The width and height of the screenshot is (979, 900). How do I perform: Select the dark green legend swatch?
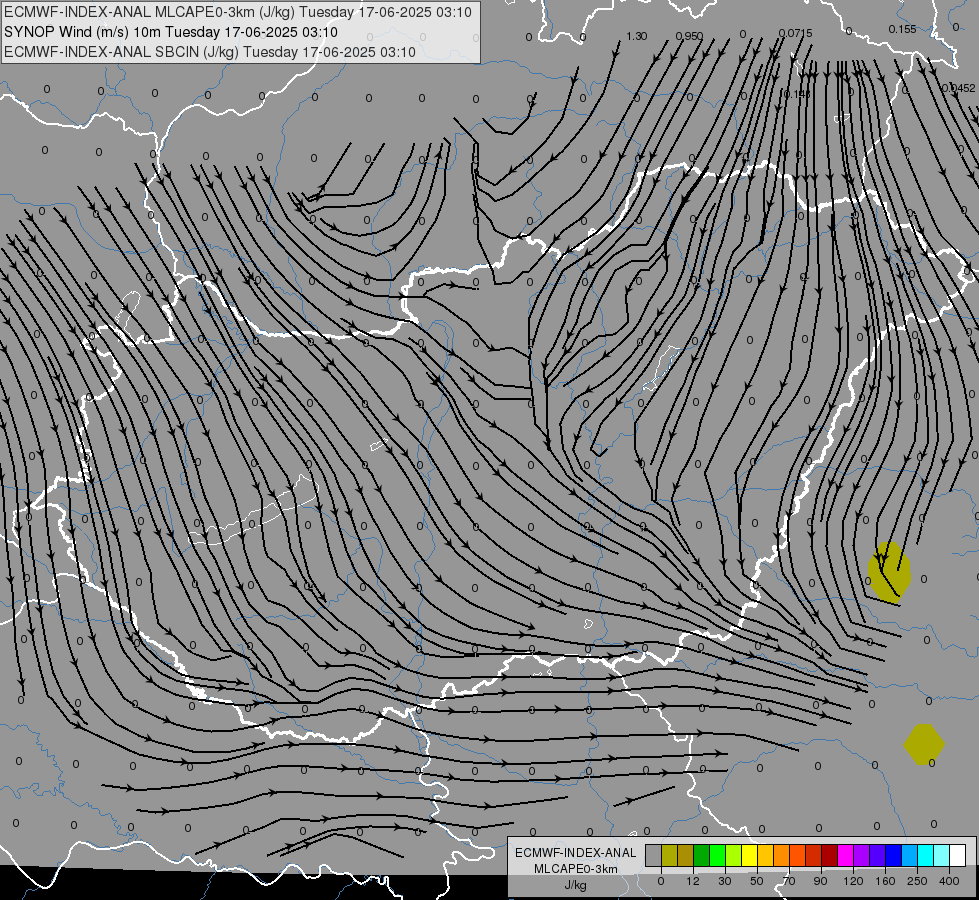(x=701, y=855)
